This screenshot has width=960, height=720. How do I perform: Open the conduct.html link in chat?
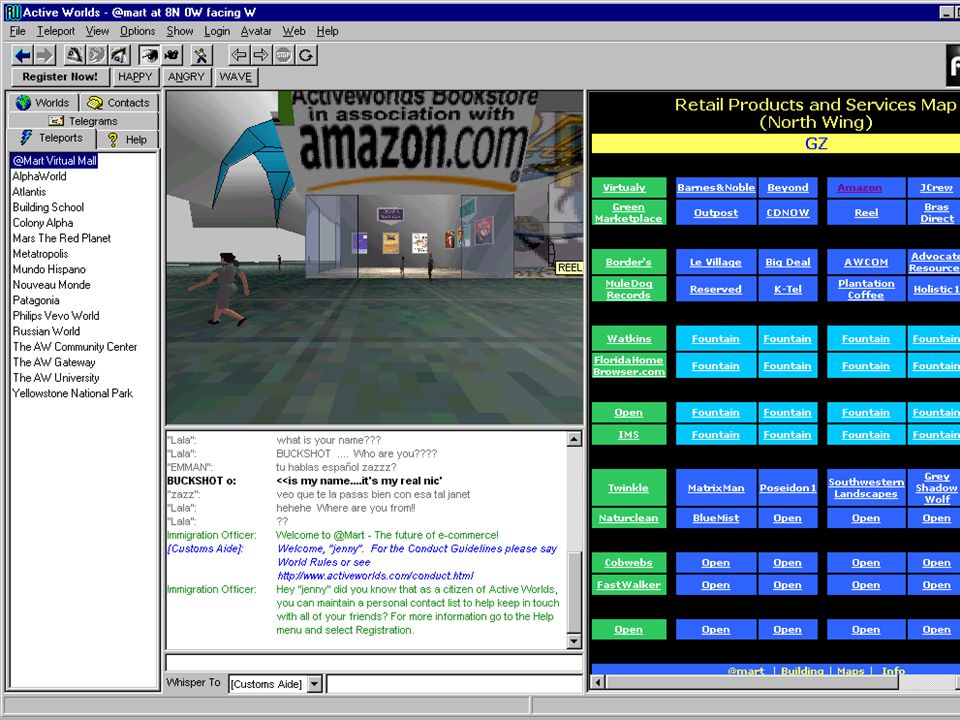(375, 576)
